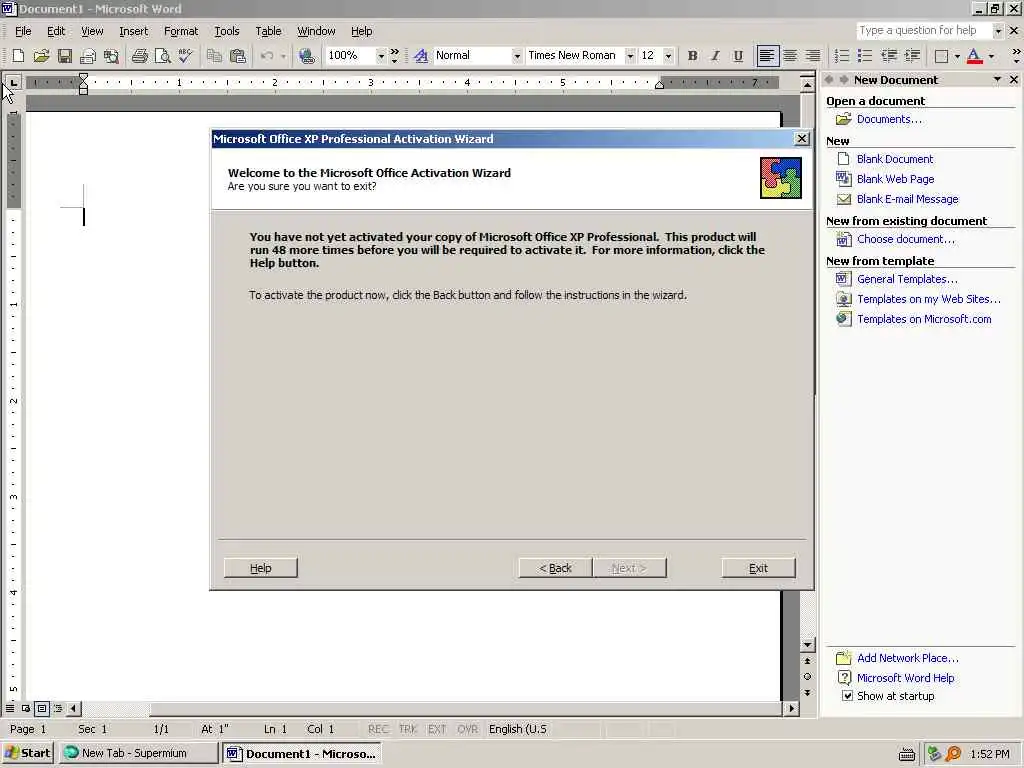Viewport: 1024px width, 768px height.
Task: Open the Zoom 100% dropdown
Action: 381,56
